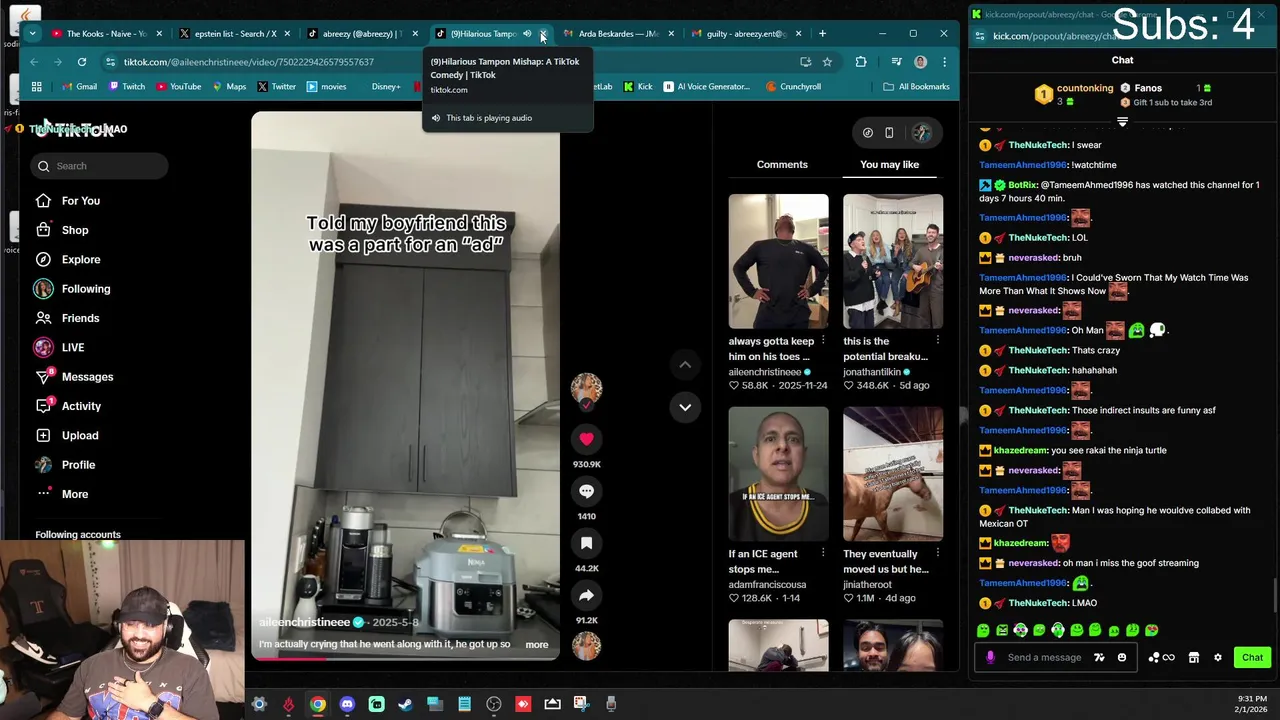Switch to The Kooks - Naive YouTube tab
The height and width of the screenshot is (720, 1280).
click(106, 34)
